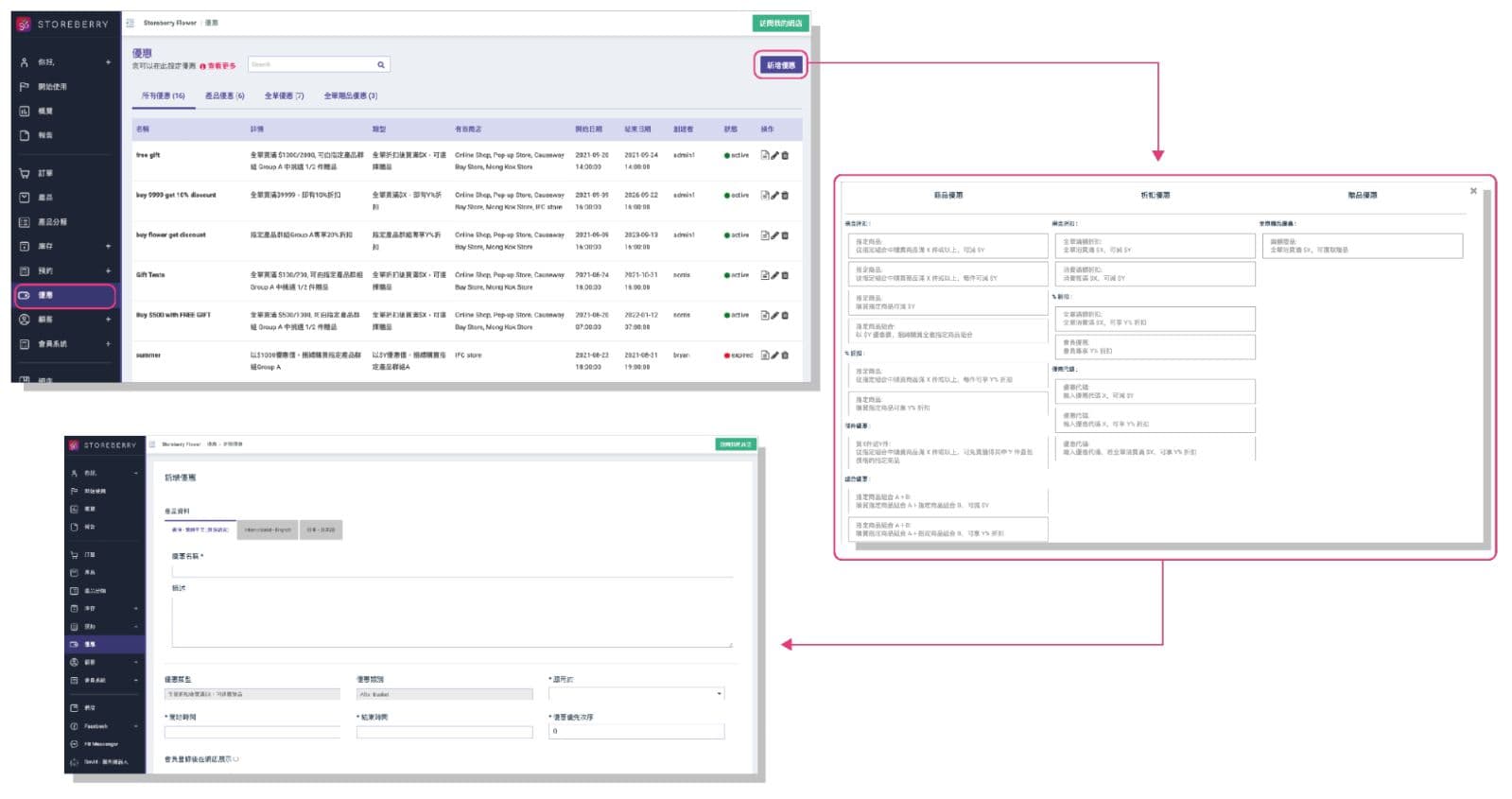Toggle sidebar menu icon beside Storeberry Flower breadcrumb
The image size is (1512, 799).
130,23
